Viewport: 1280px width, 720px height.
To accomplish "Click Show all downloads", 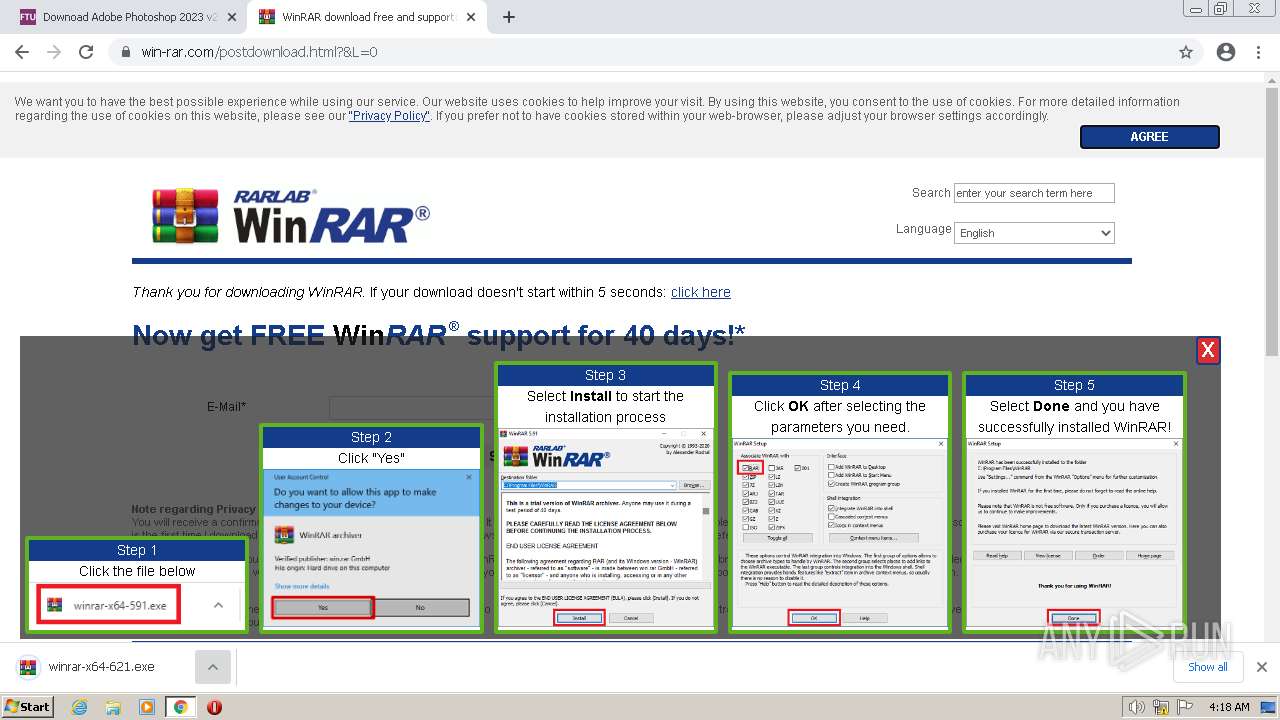I will click(1207, 667).
